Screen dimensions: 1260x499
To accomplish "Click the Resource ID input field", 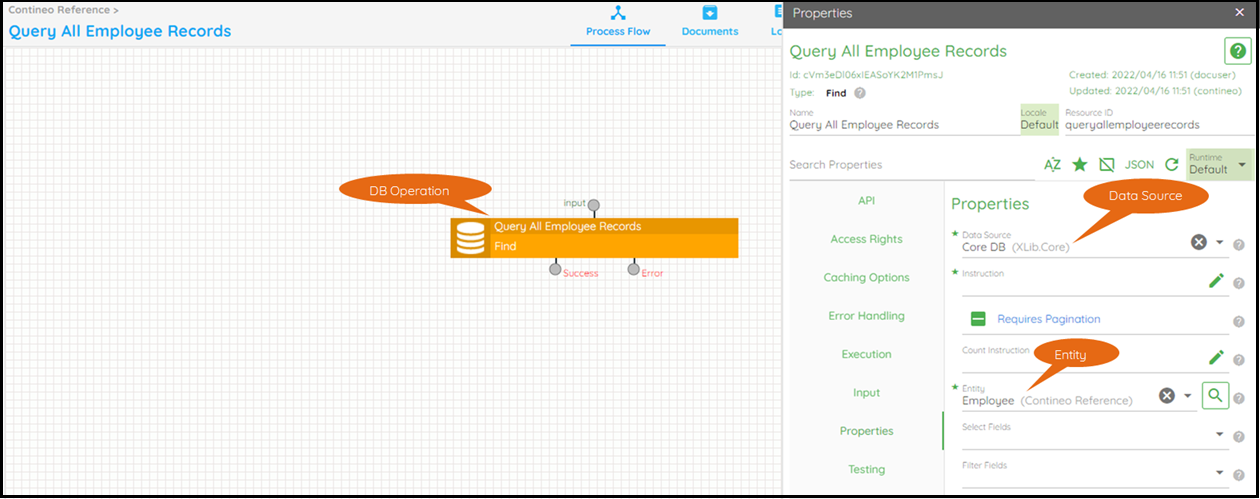I will coord(1158,120).
